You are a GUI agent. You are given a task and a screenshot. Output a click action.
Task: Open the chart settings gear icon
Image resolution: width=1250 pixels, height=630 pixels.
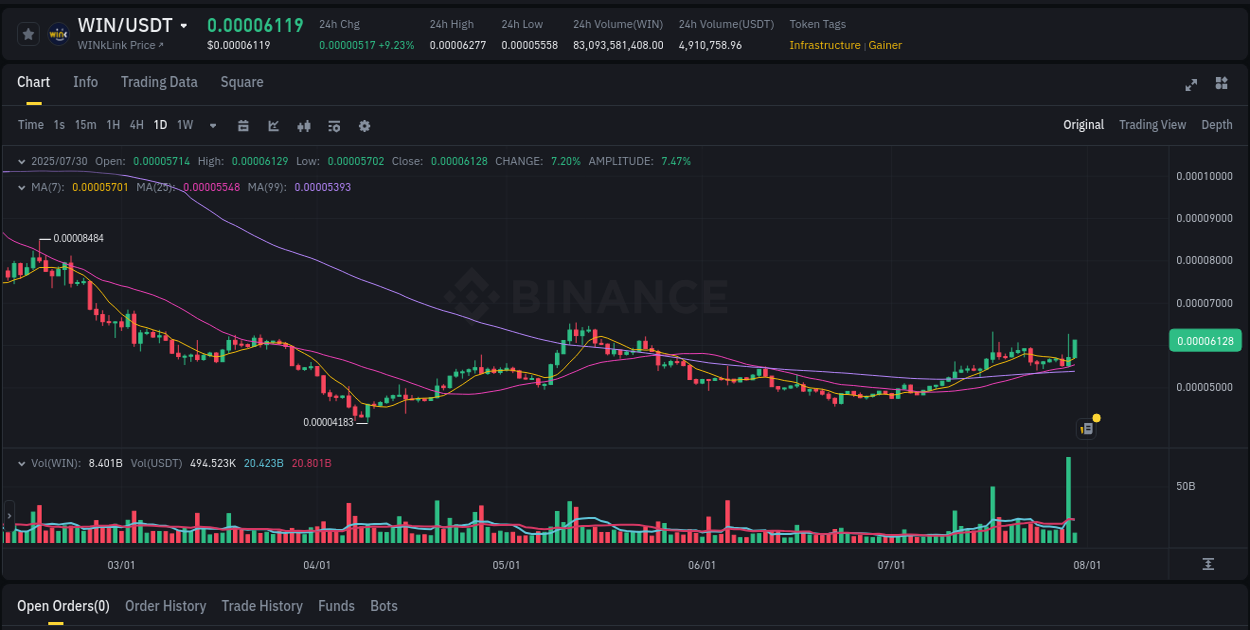coord(364,126)
